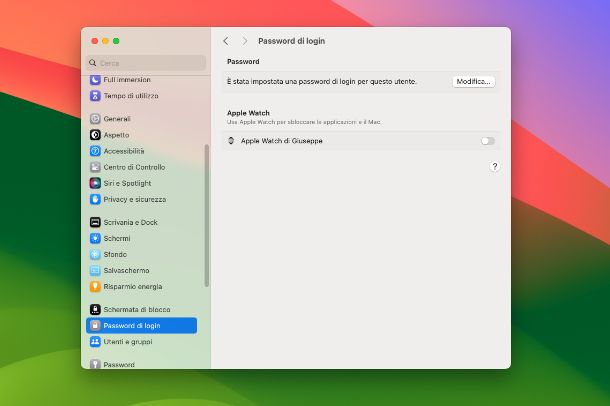The height and width of the screenshot is (406, 610).
Task: Open the Accessibilità icon
Action: (95, 151)
